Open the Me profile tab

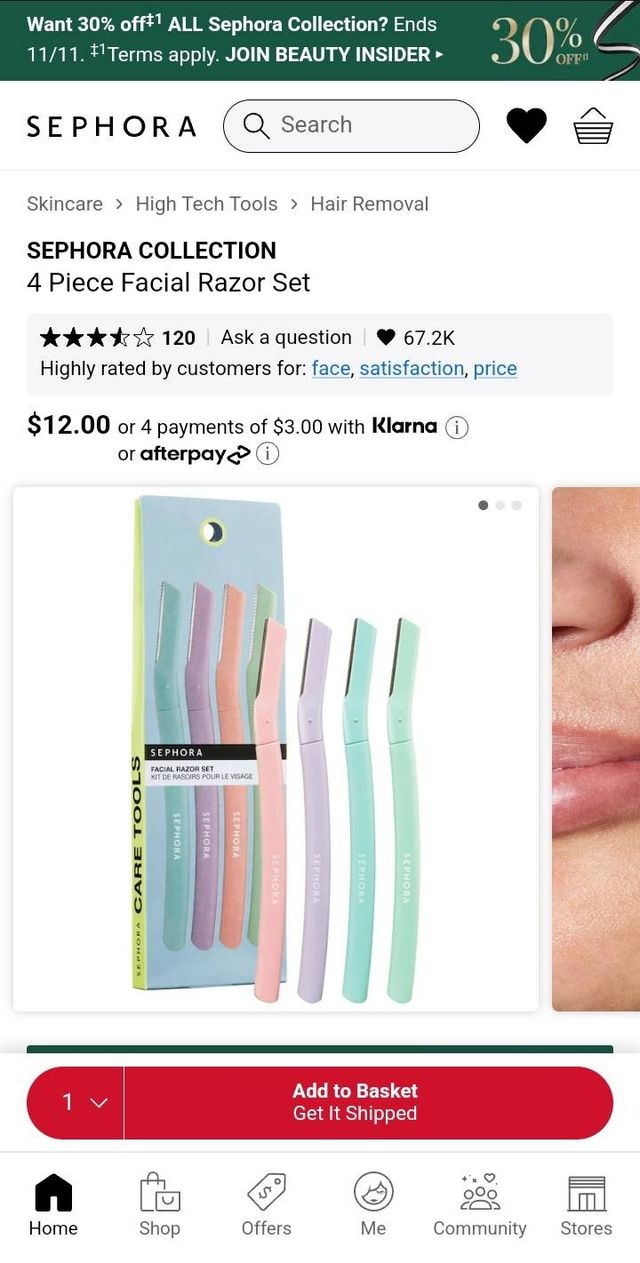coord(373,1204)
